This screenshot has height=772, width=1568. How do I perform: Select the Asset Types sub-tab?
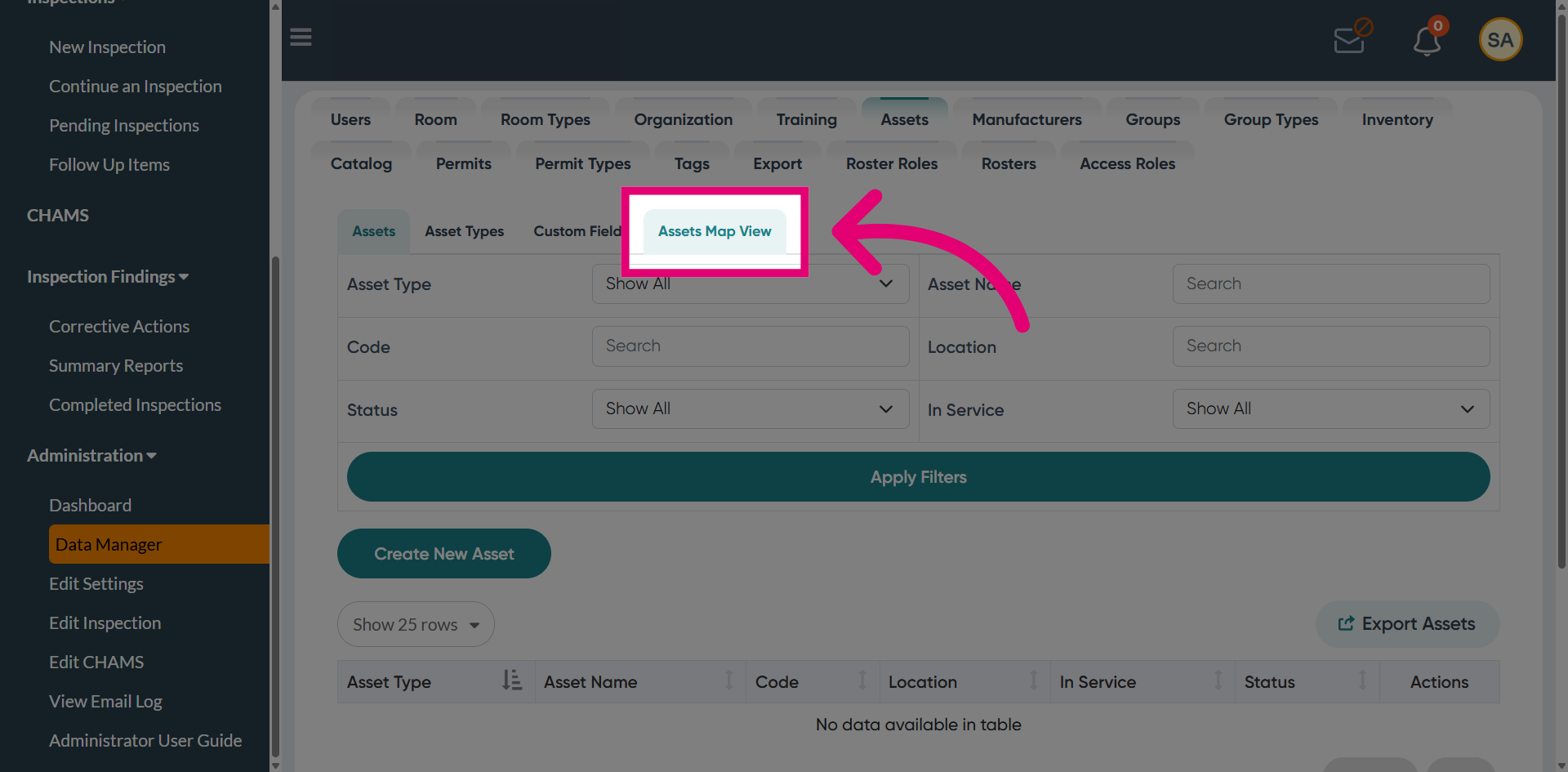(464, 231)
